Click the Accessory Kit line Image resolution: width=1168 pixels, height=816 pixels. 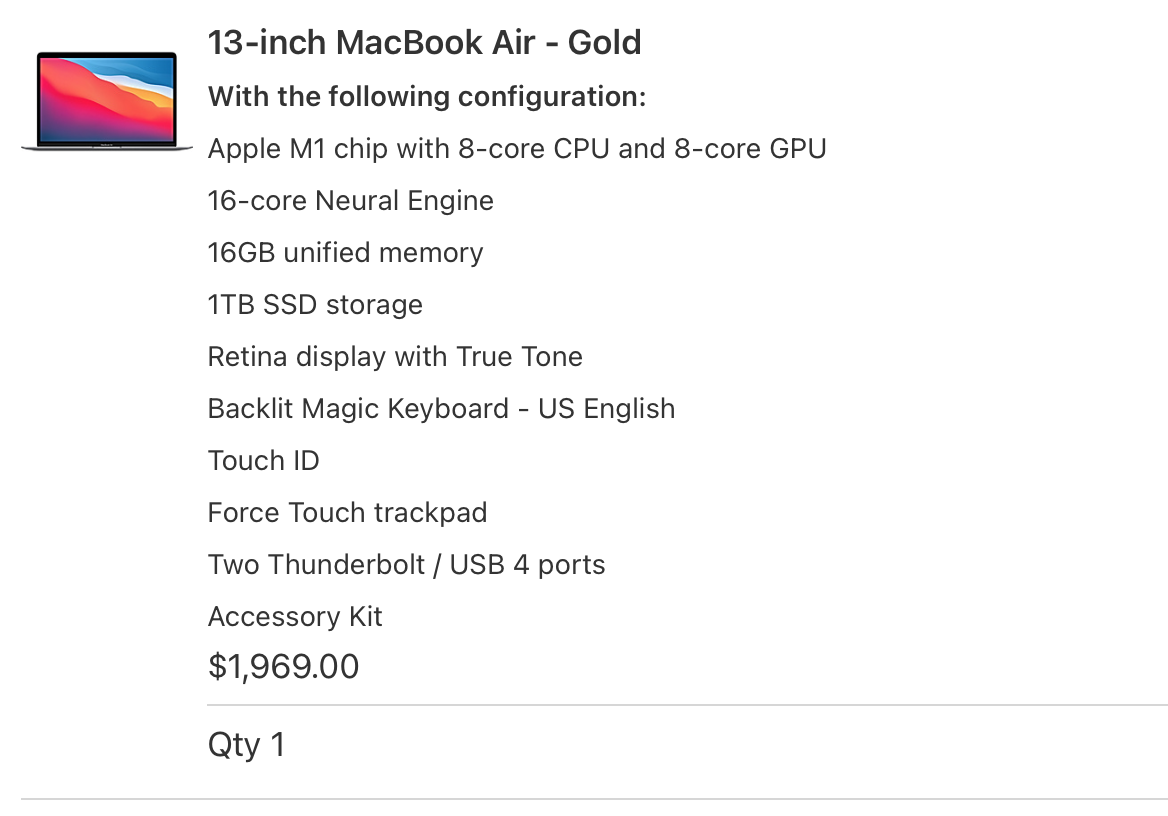click(x=295, y=617)
